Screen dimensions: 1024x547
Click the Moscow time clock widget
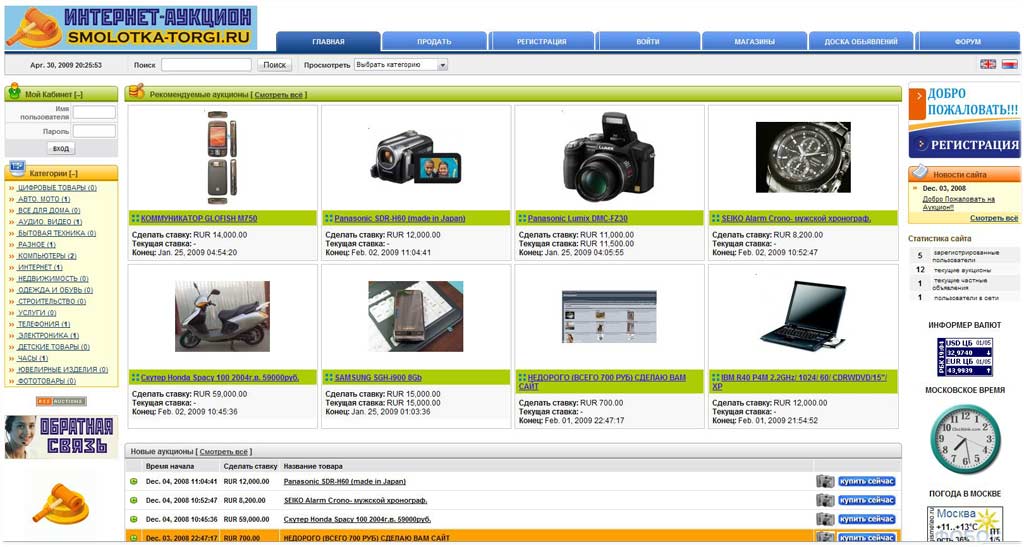pyautogui.click(x=965, y=439)
